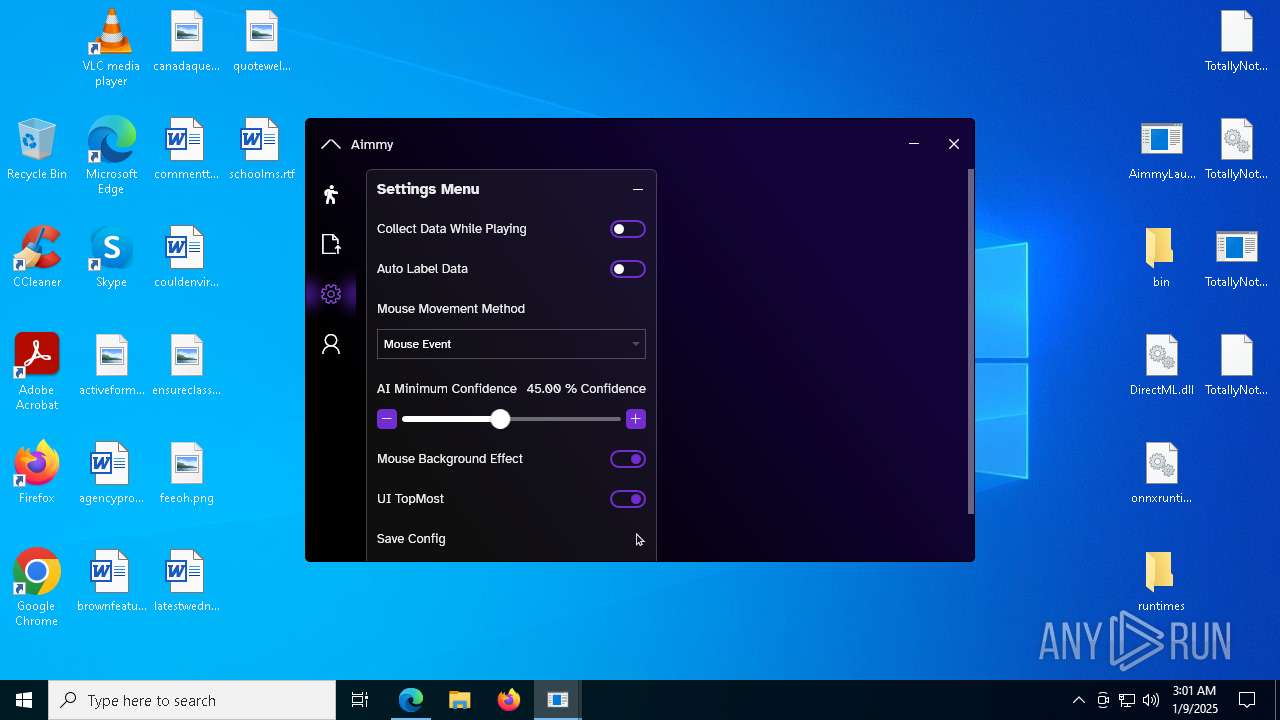The width and height of the screenshot is (1280, 720).
Task: Select canadaque... image file on desktop
Action: (186, 40)
